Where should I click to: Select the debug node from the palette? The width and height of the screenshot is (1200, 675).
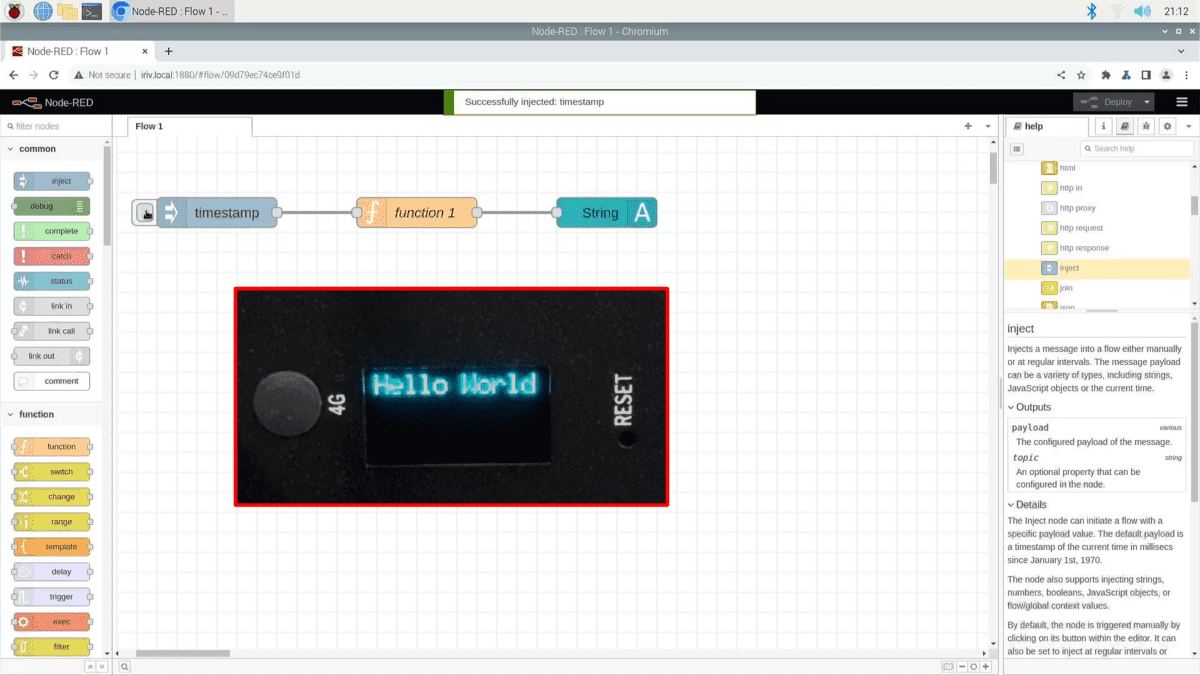[x=51, y=206]
